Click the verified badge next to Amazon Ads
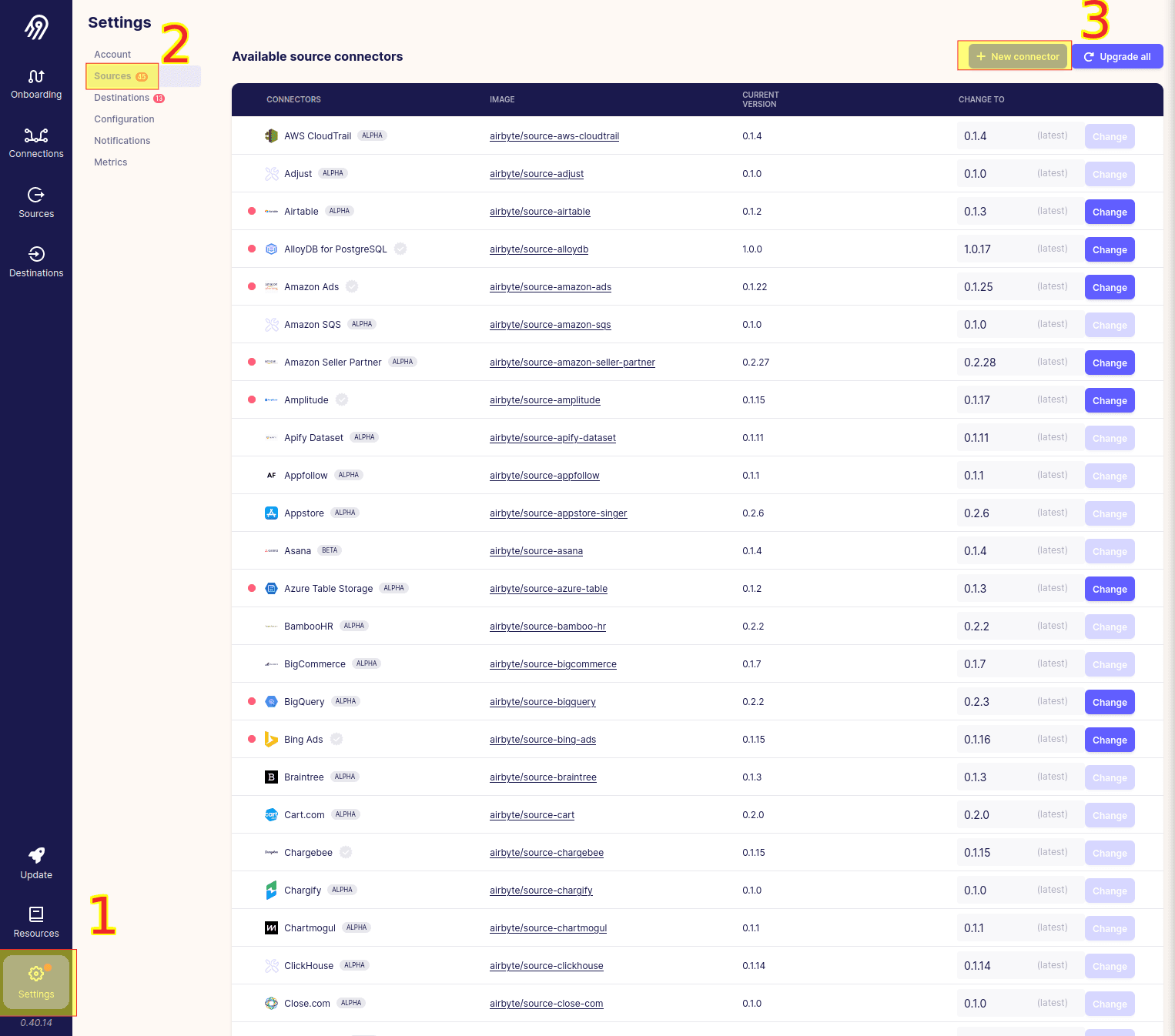1175x1036 pixels. [x=352, y=286]
